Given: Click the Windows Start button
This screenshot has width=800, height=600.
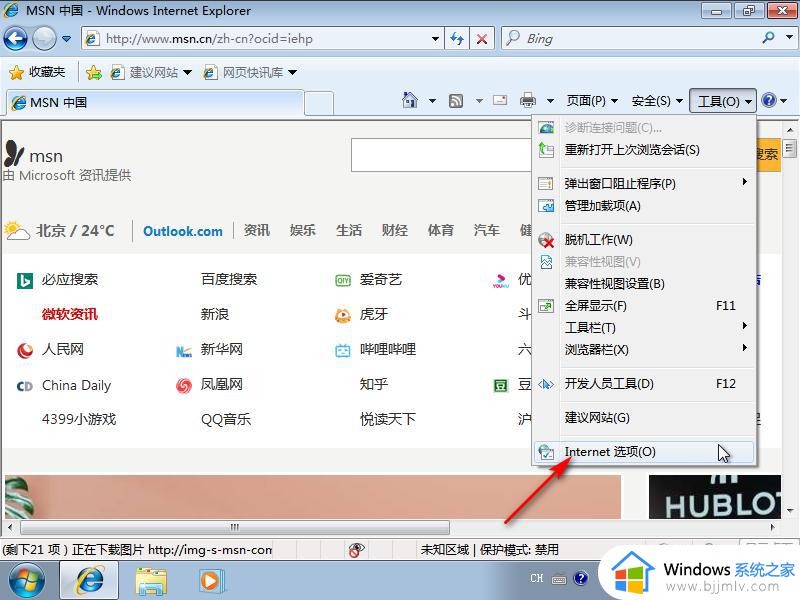Looking at the screenshot, I should click(x=27, y=580).
